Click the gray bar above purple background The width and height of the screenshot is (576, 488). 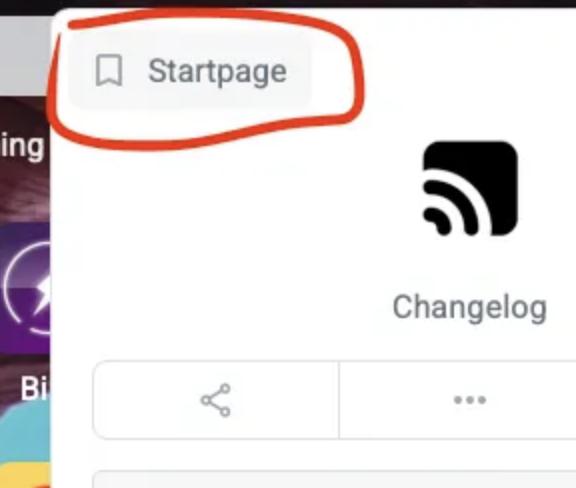pyautogui.click(x=24, y=55)
